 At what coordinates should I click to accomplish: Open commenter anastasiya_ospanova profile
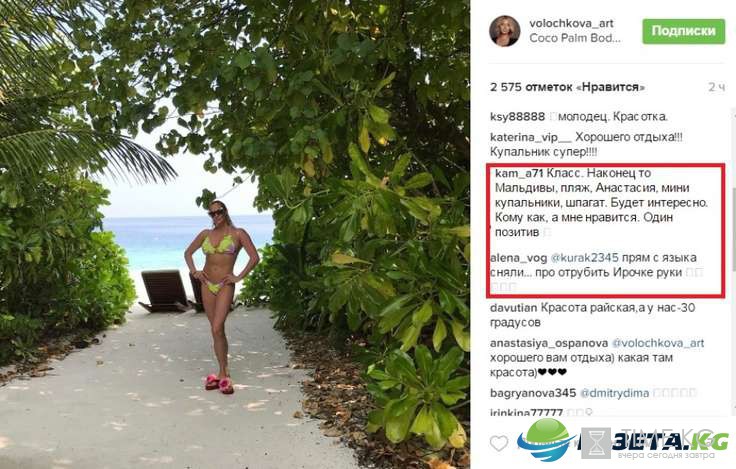click(x=549, y=343)
